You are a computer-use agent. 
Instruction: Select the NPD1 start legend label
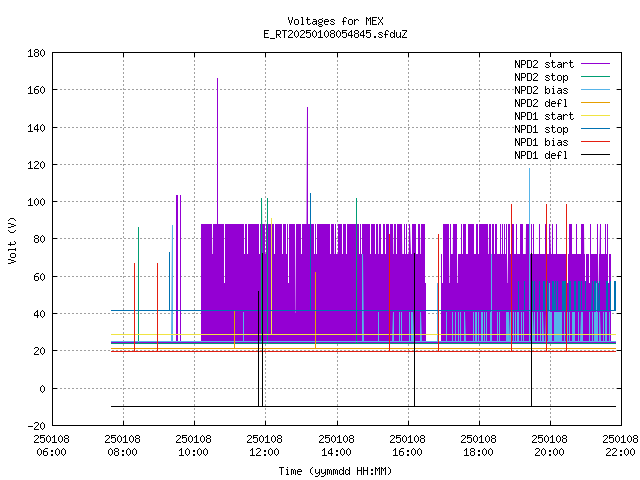[x=544, y=116]
